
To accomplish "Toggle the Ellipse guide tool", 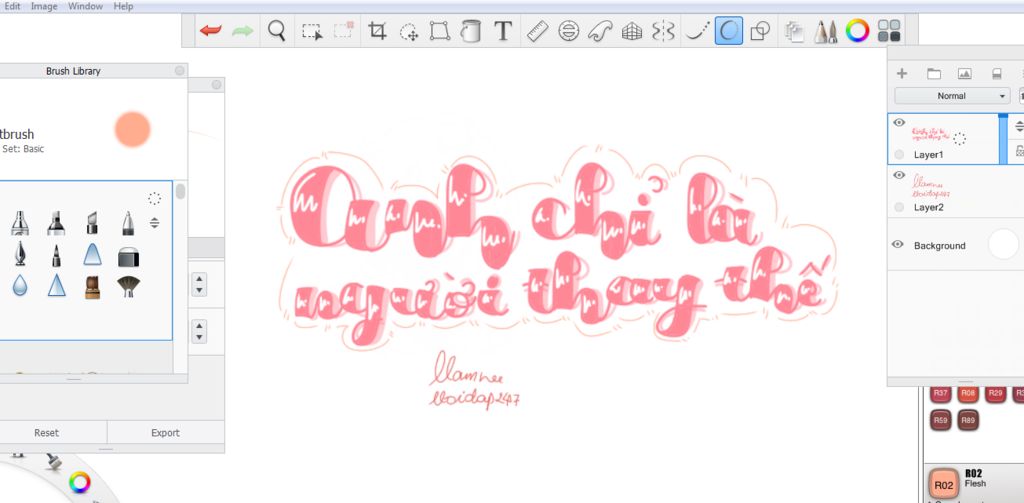I will 569,31.
